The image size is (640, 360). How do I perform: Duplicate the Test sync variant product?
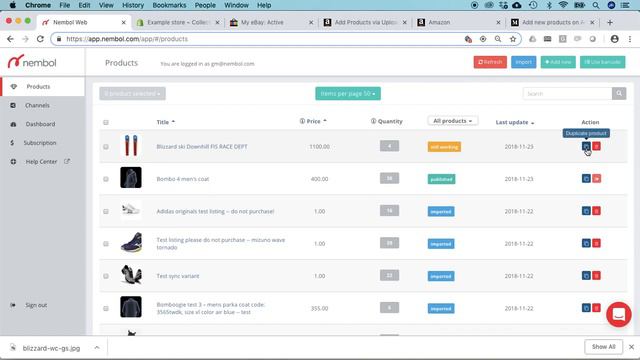(586, 276)
